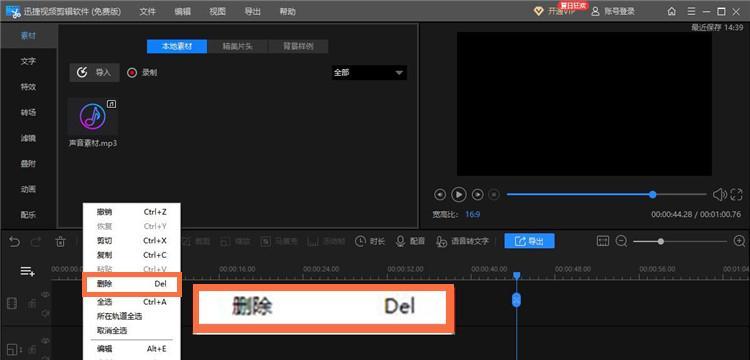750x360 pixels.
Task: Choose 全选 Ctrl+A in the context menu
Action: click(132, 302)
